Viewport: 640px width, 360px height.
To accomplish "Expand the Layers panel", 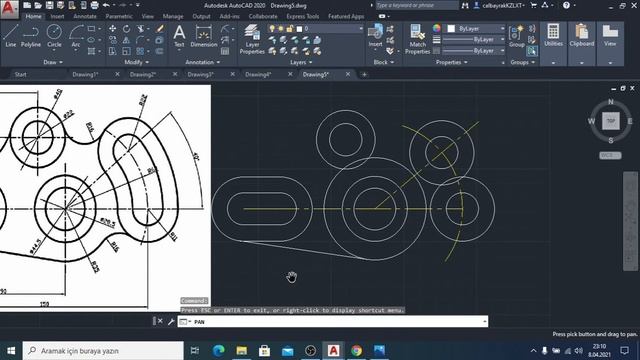I will [x=301, y=62].
